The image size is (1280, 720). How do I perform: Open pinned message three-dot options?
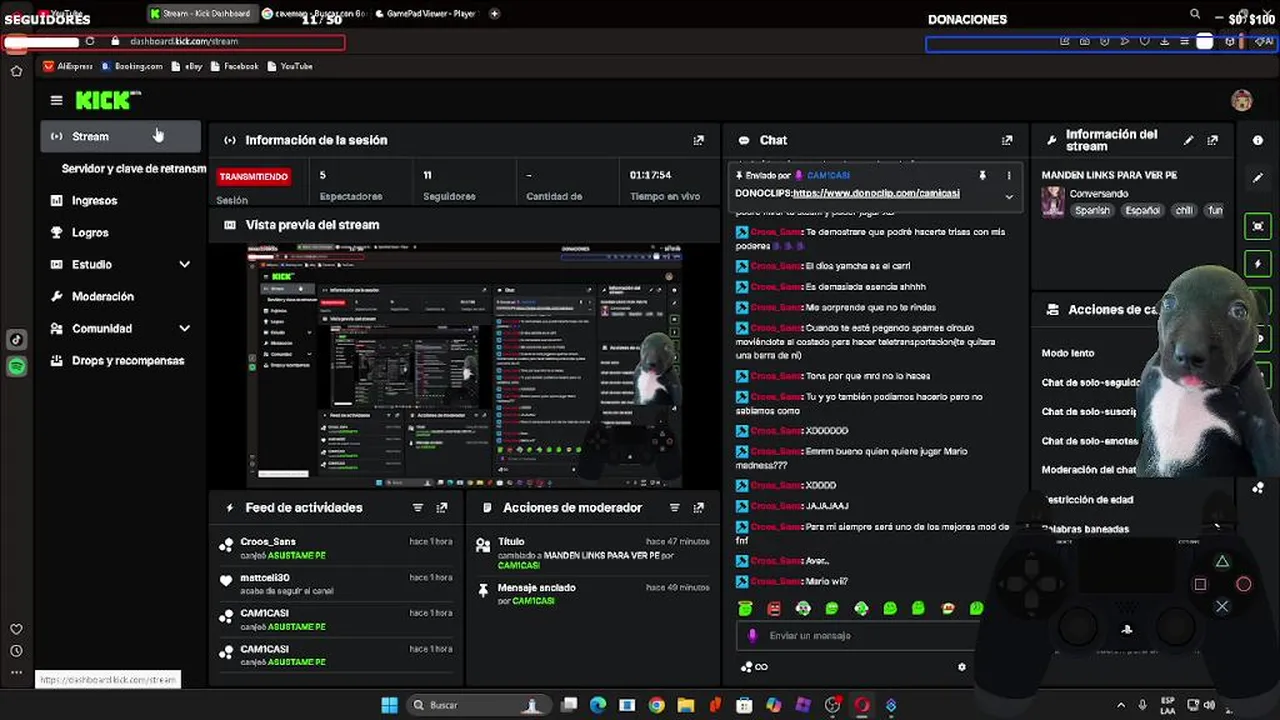[1008, 175]
